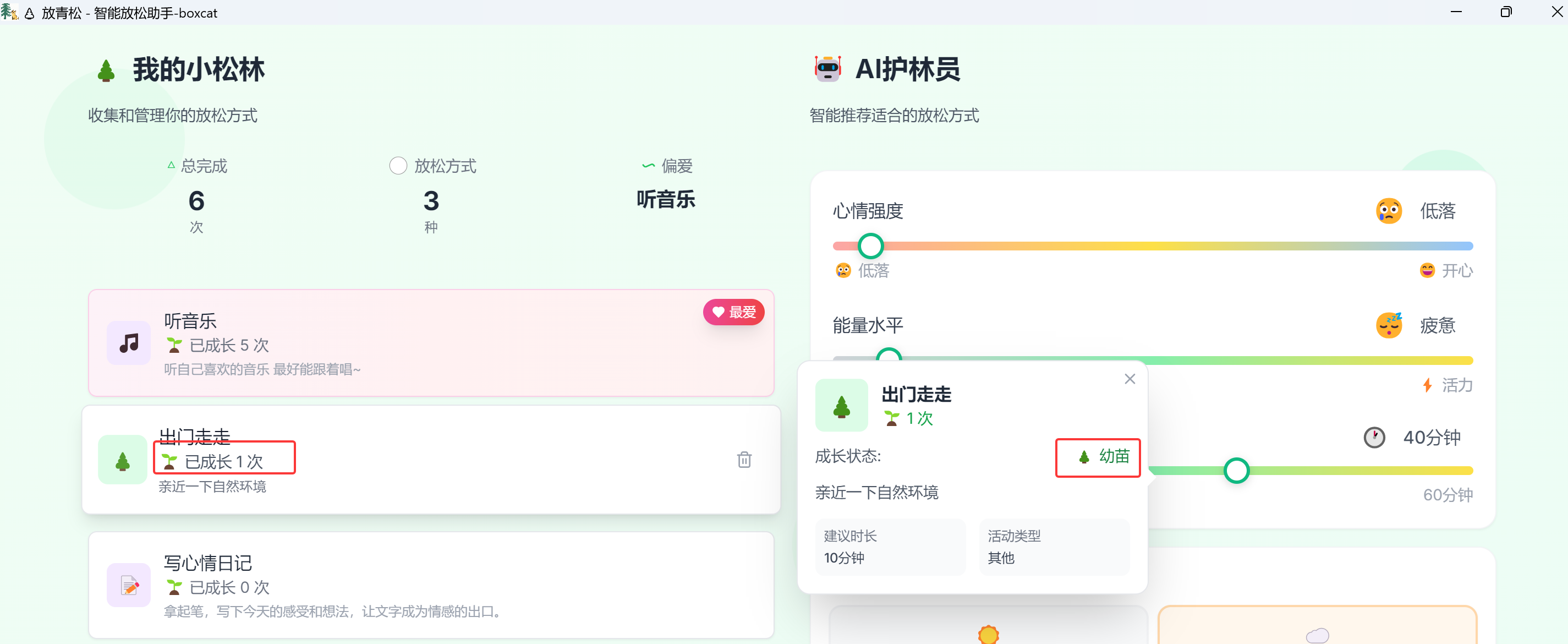1568x644 pixels.
Task: Click the 偏爱 听音乐 stat
Action: (x=666, y=184)
